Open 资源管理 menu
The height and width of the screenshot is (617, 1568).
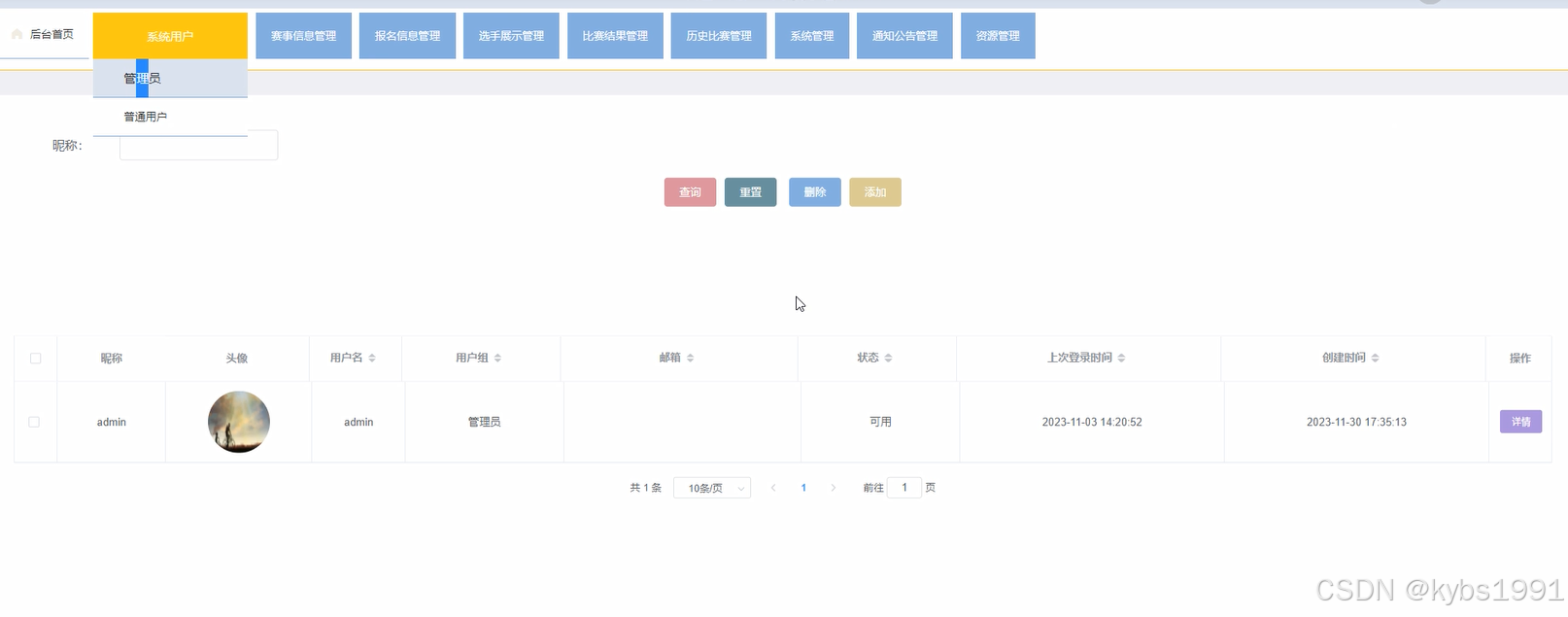(998, 36)
